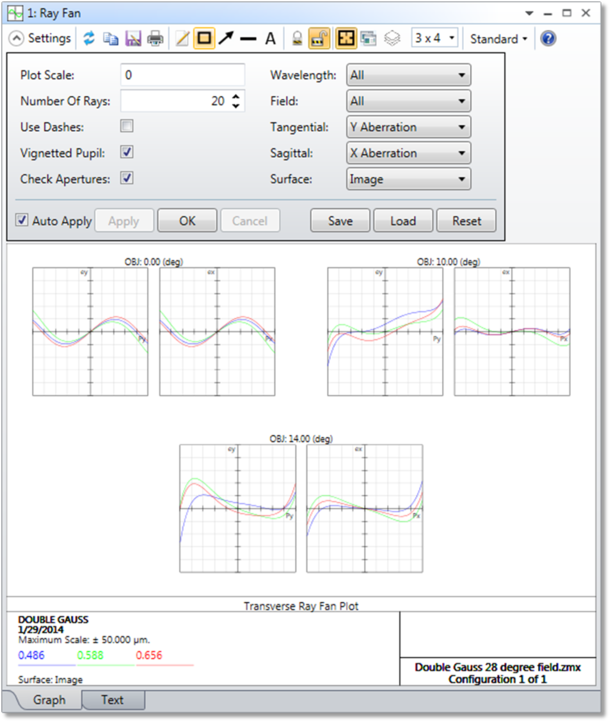Open the Tangential Y Aberration dropdown
Image resolution: width=611 pixels, height=722 pixels.
pyautogui.click(x=408, y=127)
